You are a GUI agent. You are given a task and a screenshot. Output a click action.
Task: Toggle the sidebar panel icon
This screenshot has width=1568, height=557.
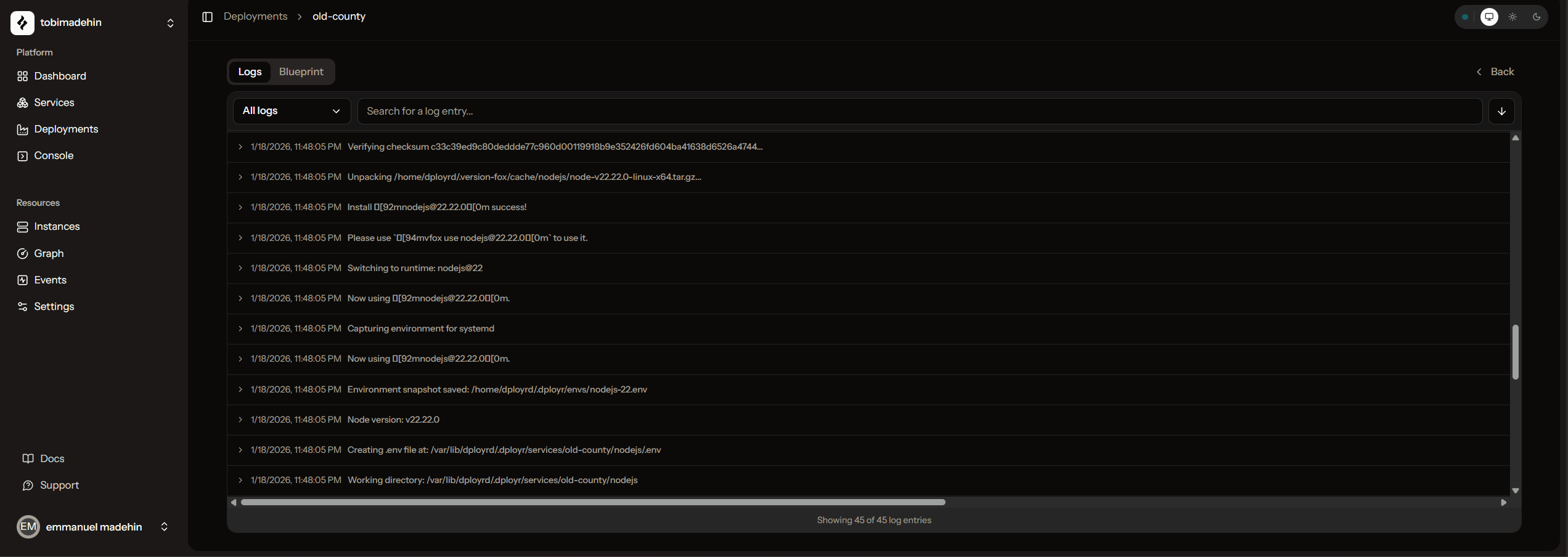208,17
